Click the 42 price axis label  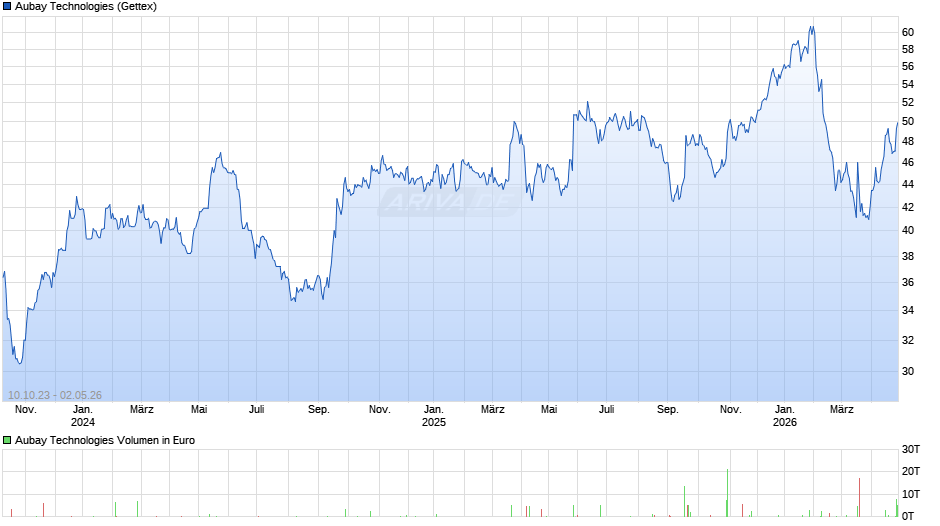tap(908, 207)
